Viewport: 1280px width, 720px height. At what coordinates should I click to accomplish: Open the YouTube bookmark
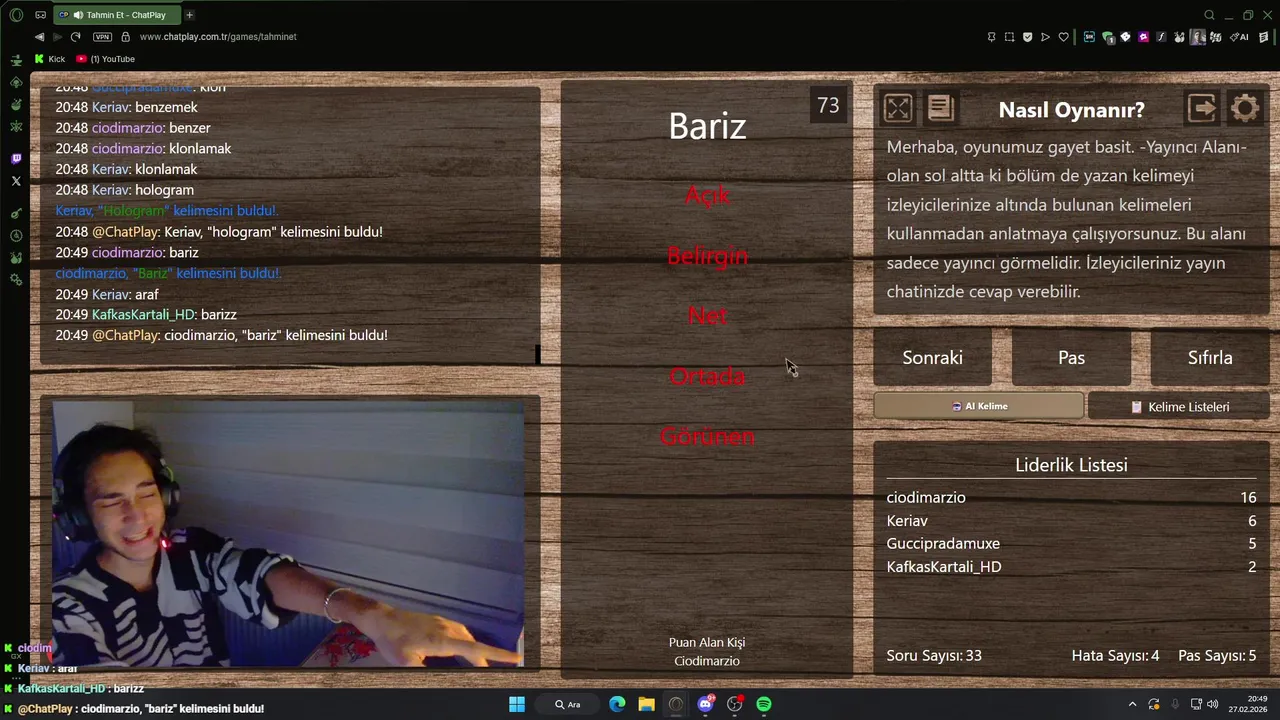105,59
